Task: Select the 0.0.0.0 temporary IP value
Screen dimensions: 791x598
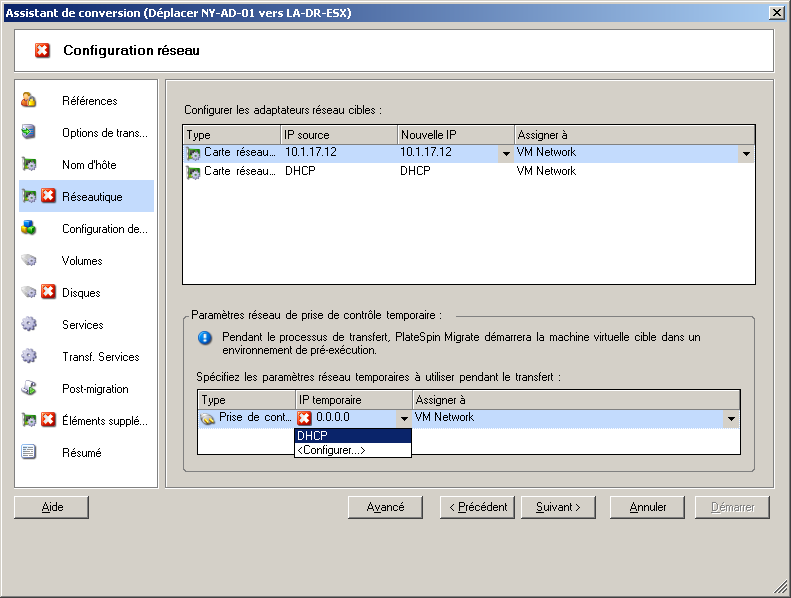Action: pos(333,417)
